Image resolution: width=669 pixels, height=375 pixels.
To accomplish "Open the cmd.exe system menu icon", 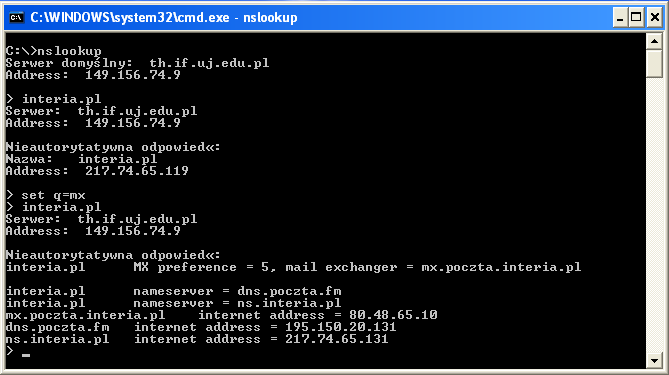I will click(x=17, y=17).
